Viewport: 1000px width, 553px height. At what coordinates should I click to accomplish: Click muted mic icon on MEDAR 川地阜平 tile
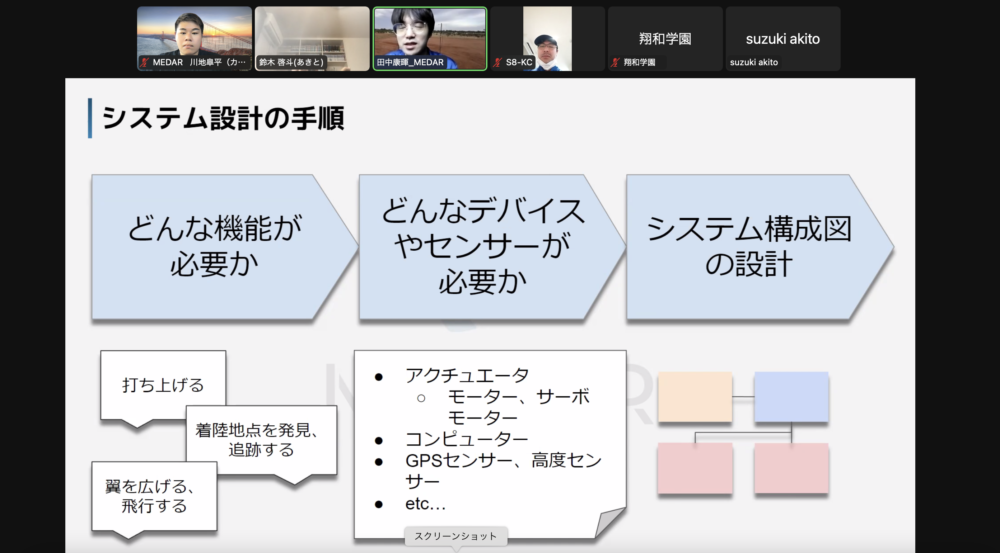click(x=145, y=63)
